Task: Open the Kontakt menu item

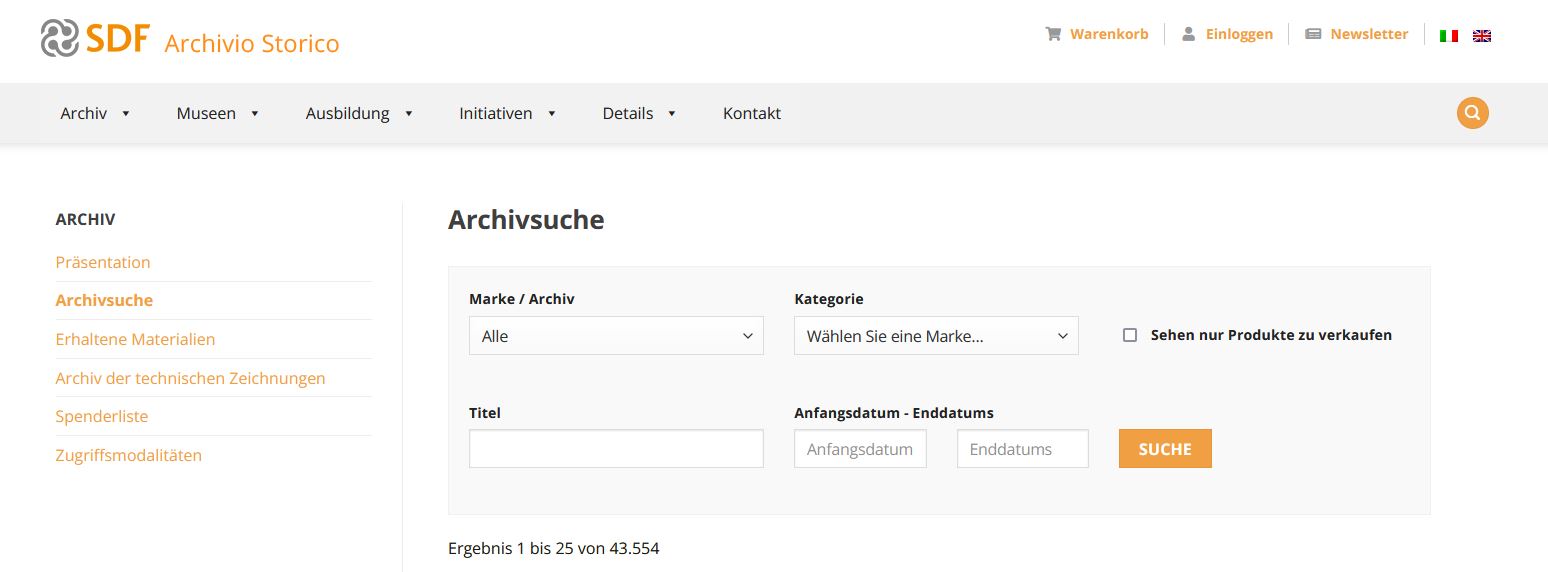Action: tap(751, 114)
